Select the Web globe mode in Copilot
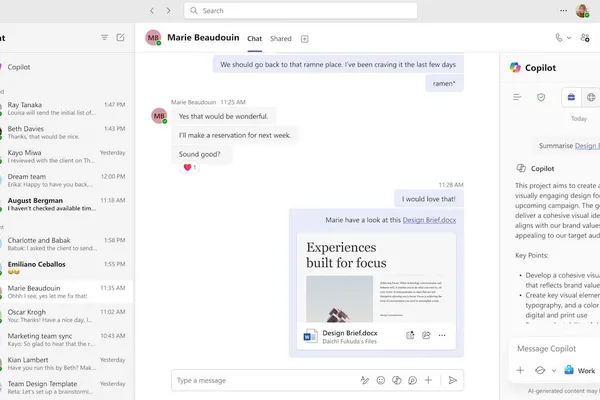This screenshot has height=400, width=600. 591,97
